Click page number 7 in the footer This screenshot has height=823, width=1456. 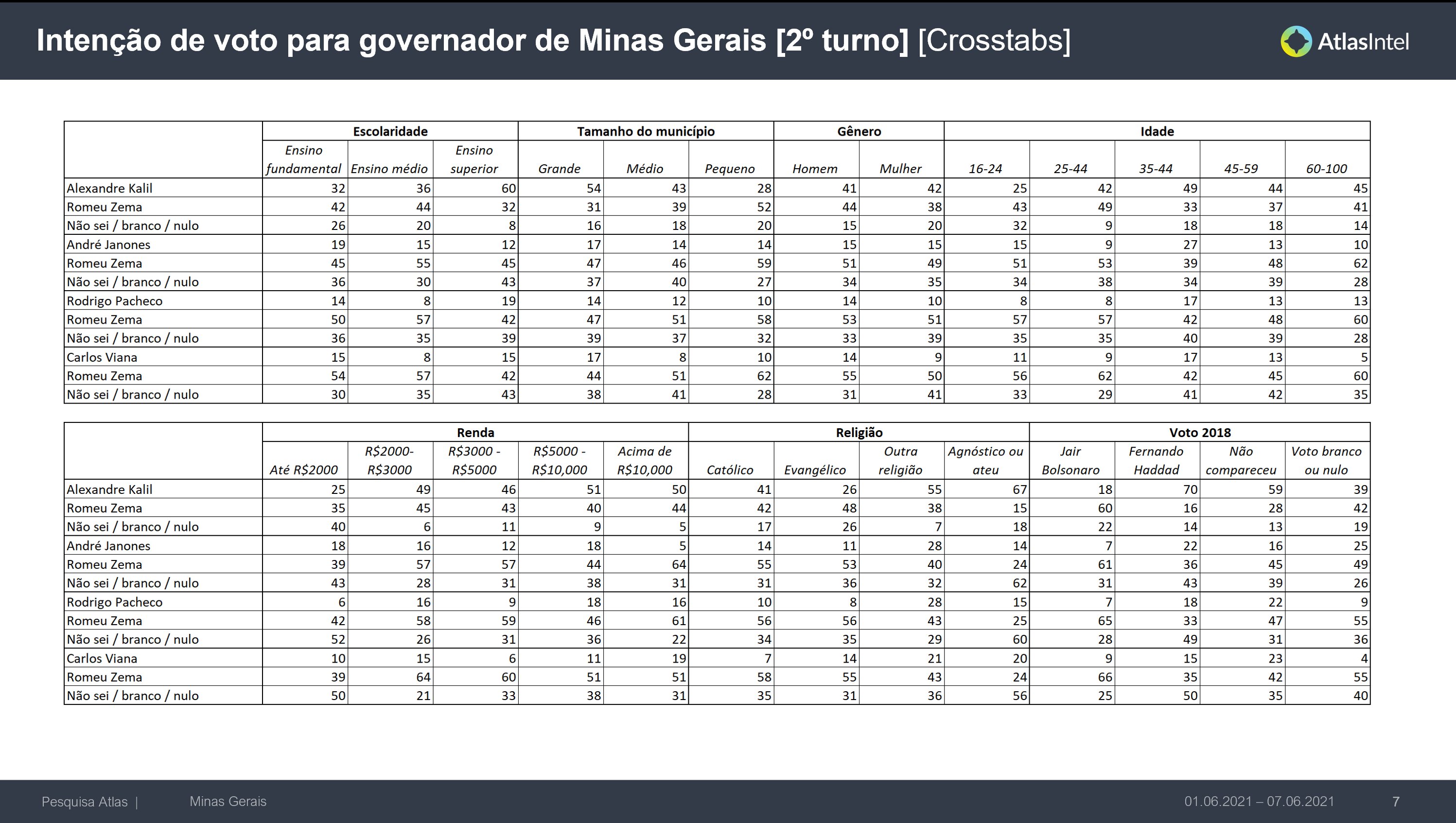click(1396, 802)
